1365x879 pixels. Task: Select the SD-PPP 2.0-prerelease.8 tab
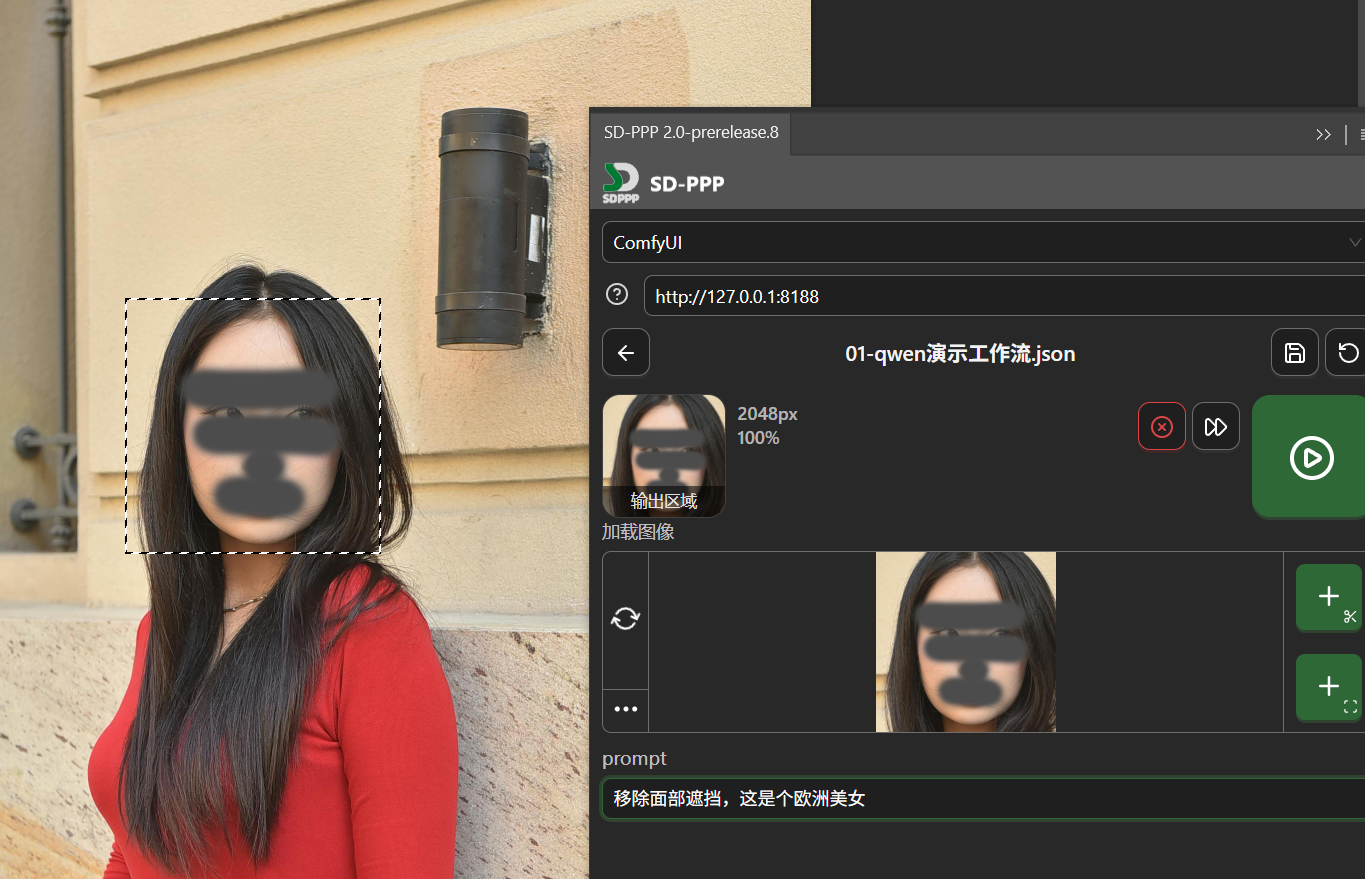click(691, 133)
